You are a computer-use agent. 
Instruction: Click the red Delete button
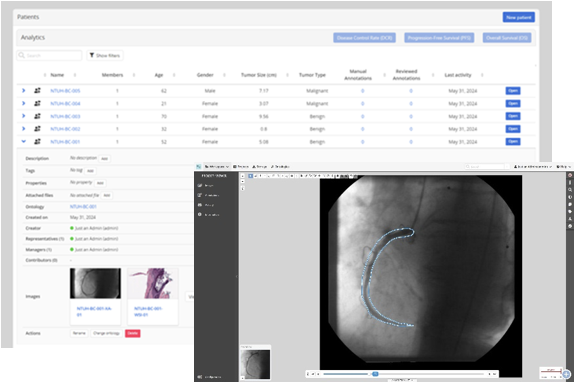133,333
